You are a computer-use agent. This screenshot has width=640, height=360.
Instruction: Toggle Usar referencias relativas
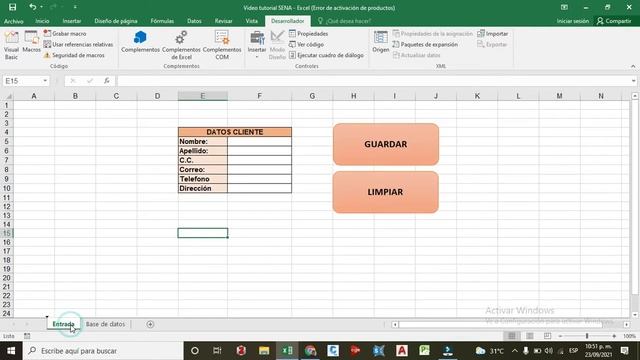(x=78, y=44)
